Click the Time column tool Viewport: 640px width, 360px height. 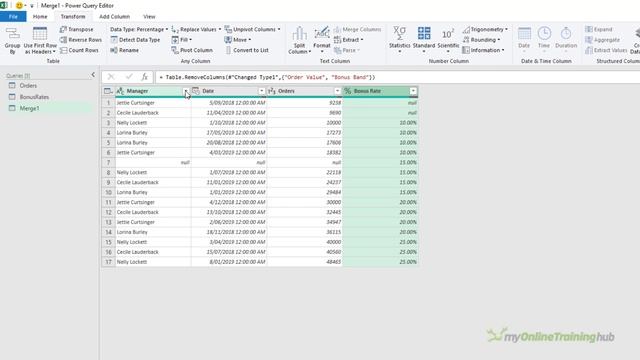tap(544, 40)
